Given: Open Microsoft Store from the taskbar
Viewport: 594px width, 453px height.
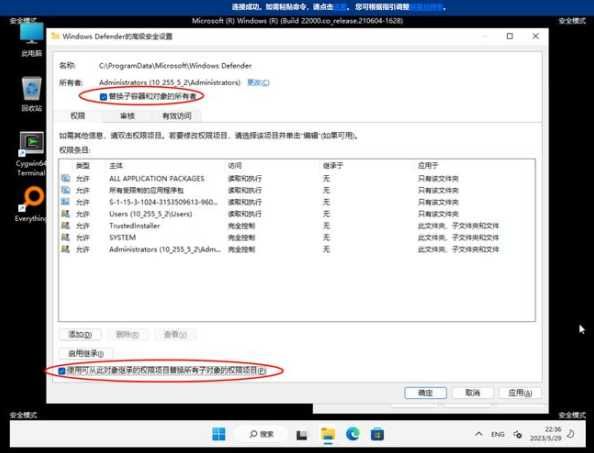Looking at the screenshot, I should 377,434.
